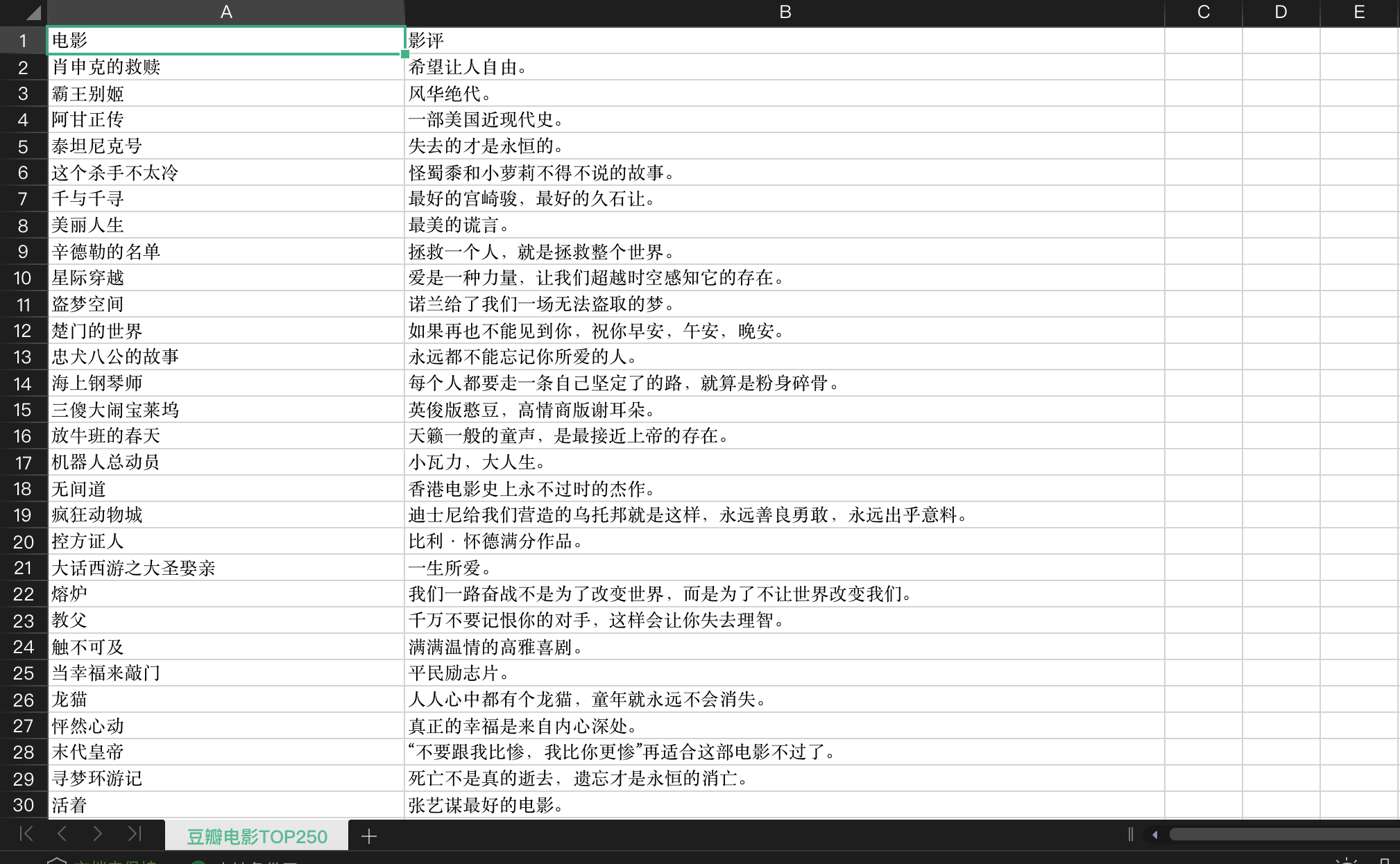1400x864 pixels.
Task: Select cell 忠犬八公的故事
Action: pos(226,357)
